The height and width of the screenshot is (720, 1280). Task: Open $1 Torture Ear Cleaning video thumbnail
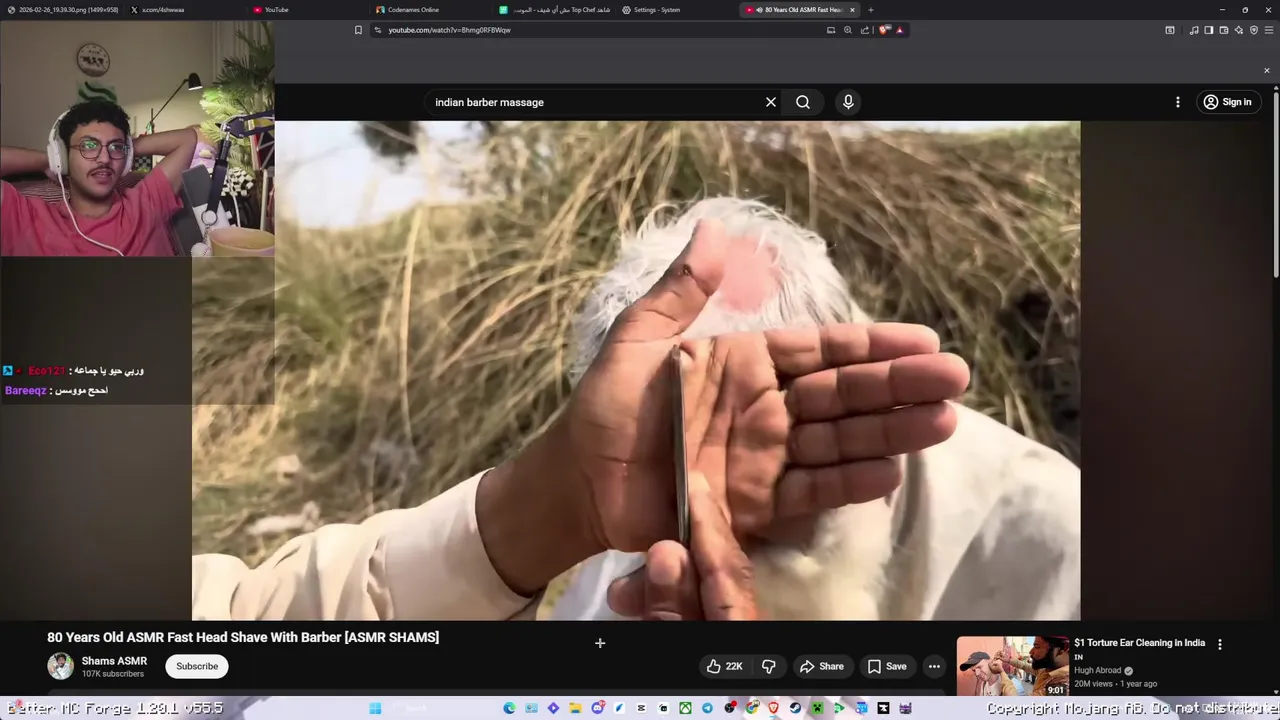(x=1012, y=666)
